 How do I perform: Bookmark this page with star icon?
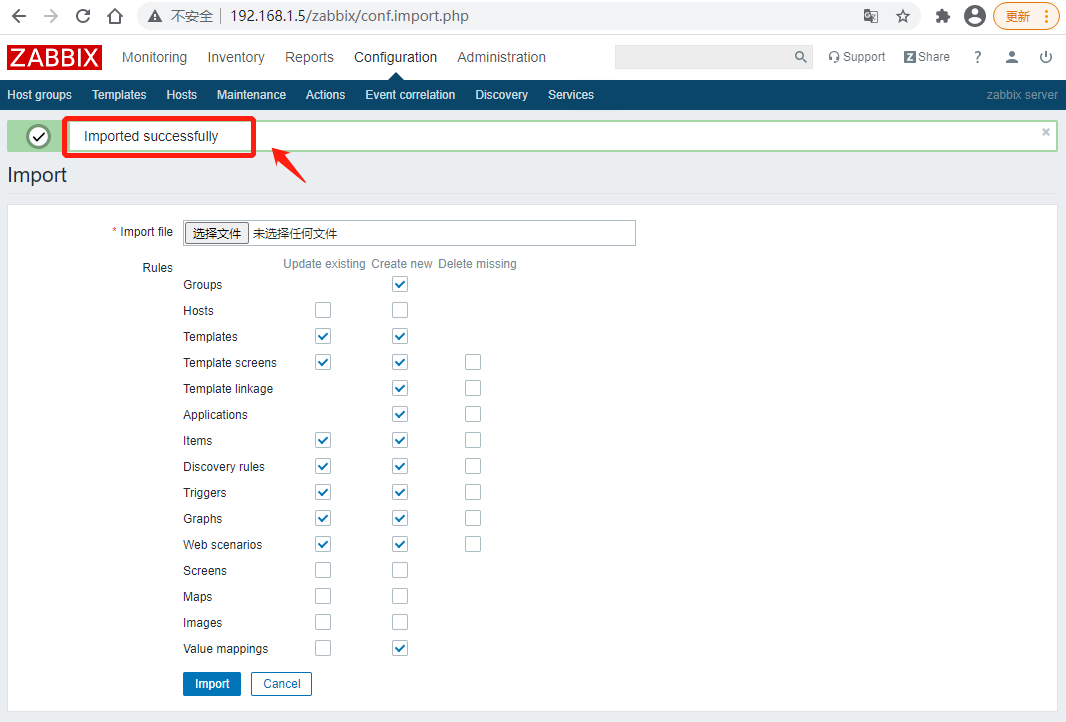click(903, 16)
